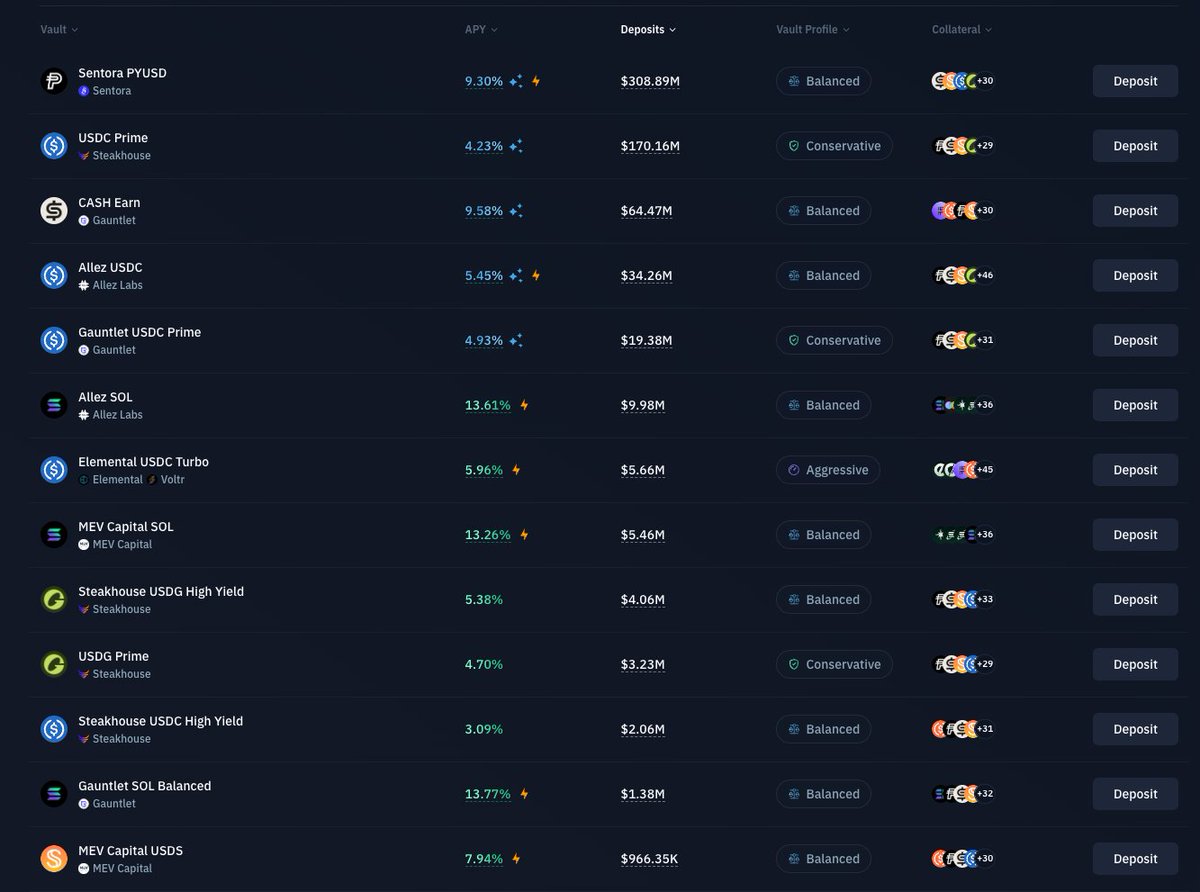Screen dimensions: 1200x892
Task: Sort the table by the Vault column
Action: pos(59,30)
